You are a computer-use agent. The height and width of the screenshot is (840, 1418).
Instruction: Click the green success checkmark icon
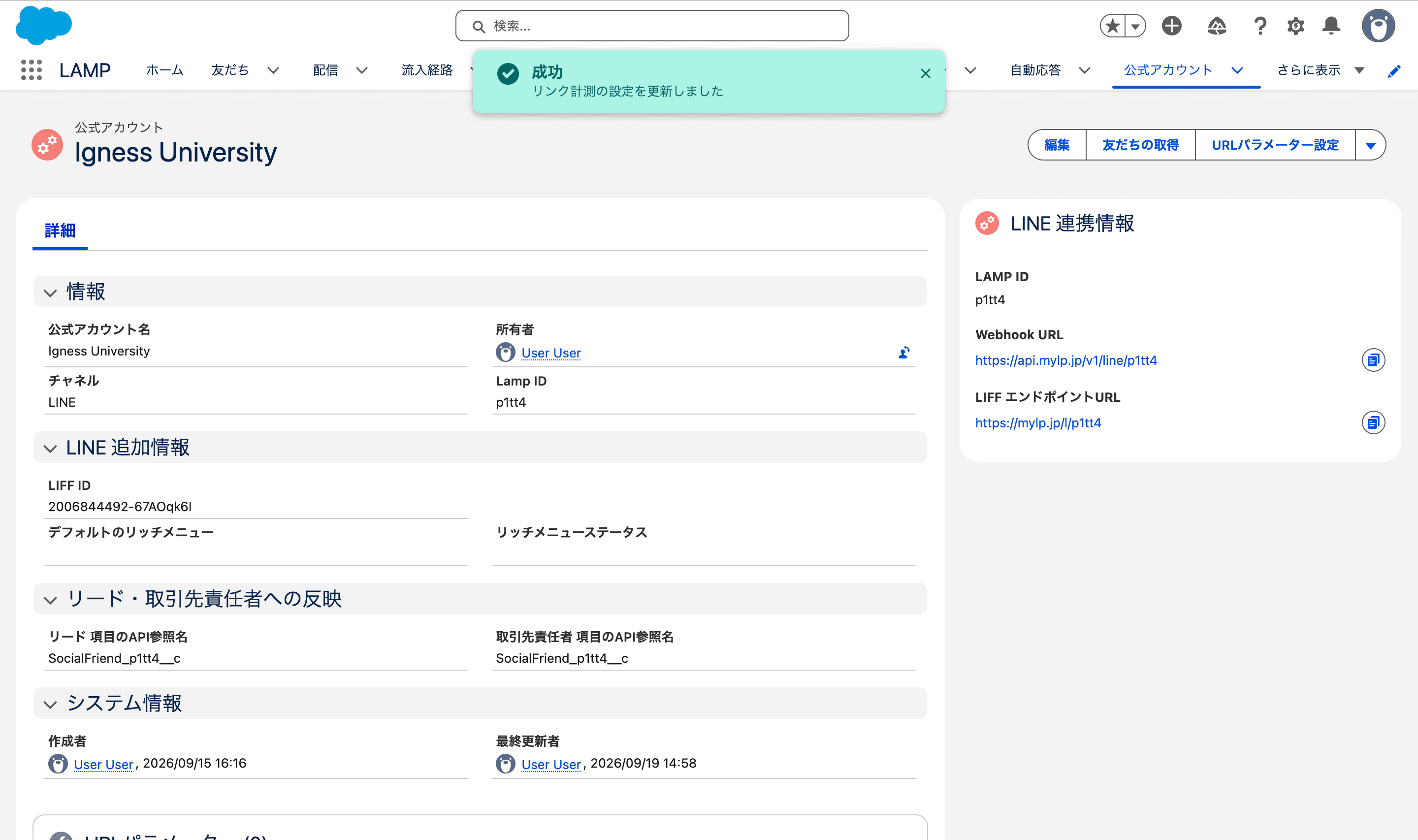(508, 73)
